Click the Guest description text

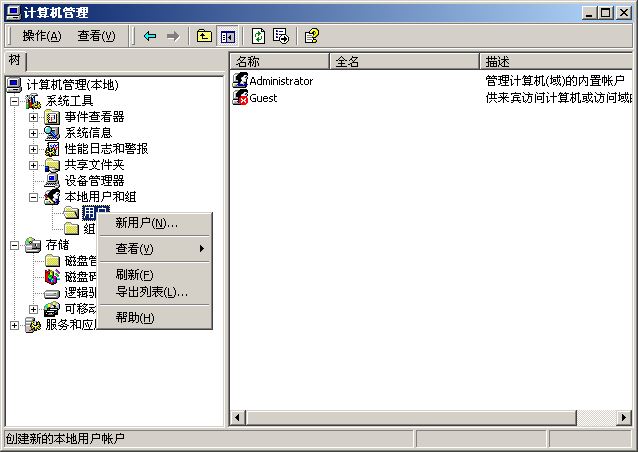[x=559, y=98]
